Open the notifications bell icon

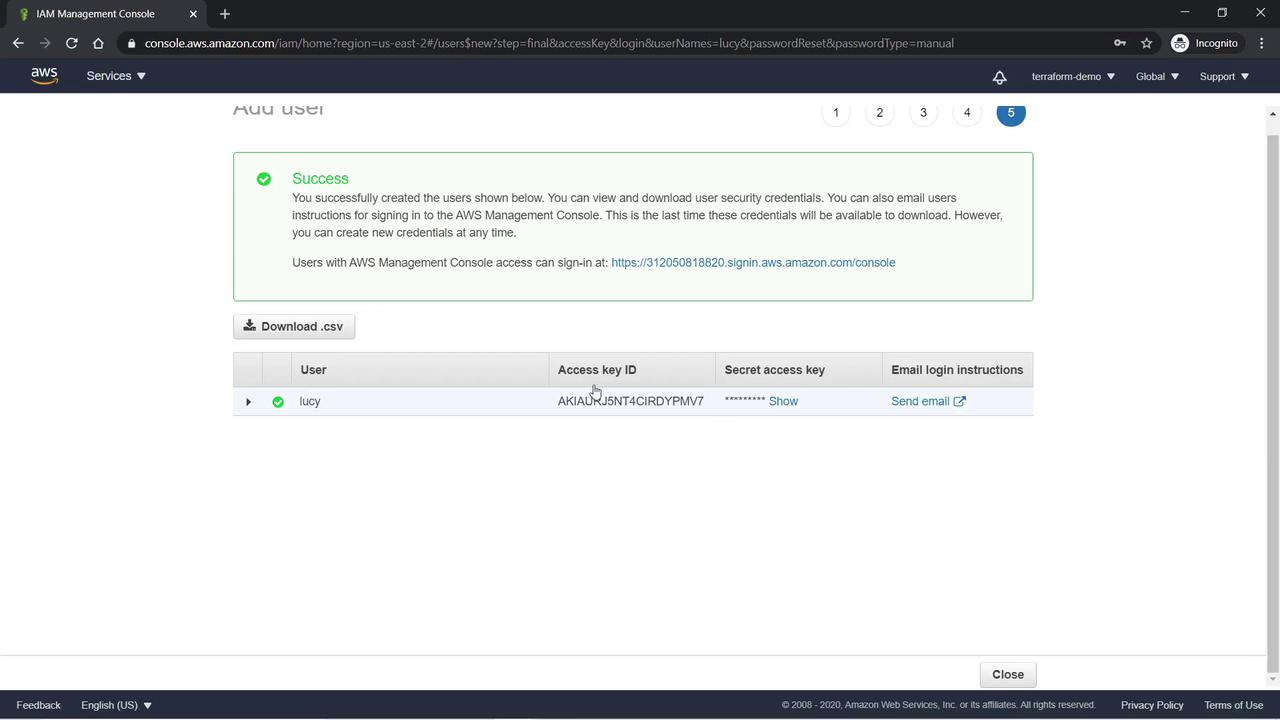coord(999,77)
